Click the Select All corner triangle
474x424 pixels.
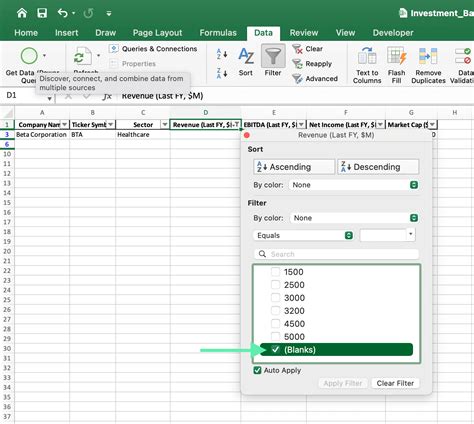[x=7, y=113]
